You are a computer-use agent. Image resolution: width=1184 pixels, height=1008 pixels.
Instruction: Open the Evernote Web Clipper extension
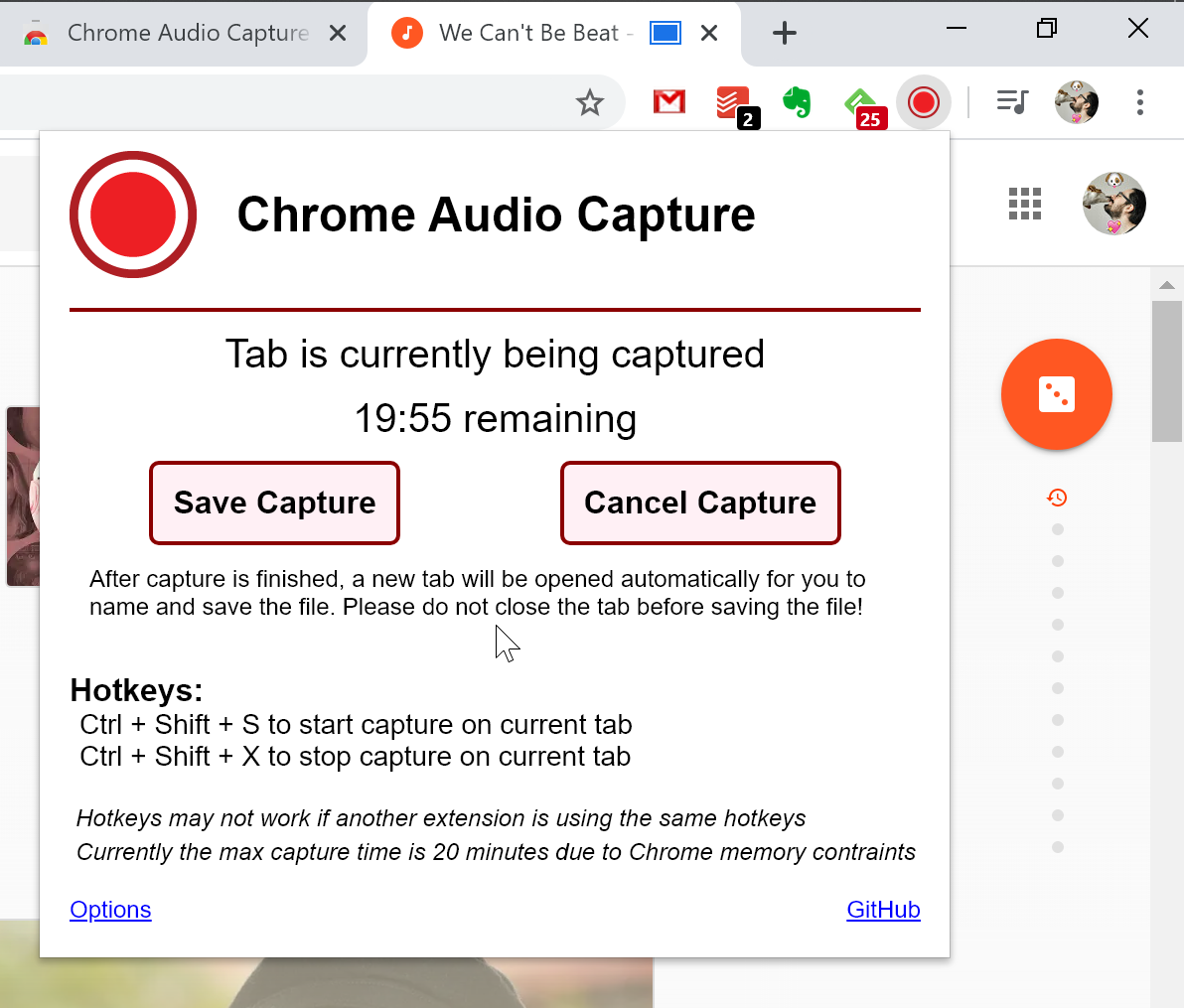click(797, 102)
